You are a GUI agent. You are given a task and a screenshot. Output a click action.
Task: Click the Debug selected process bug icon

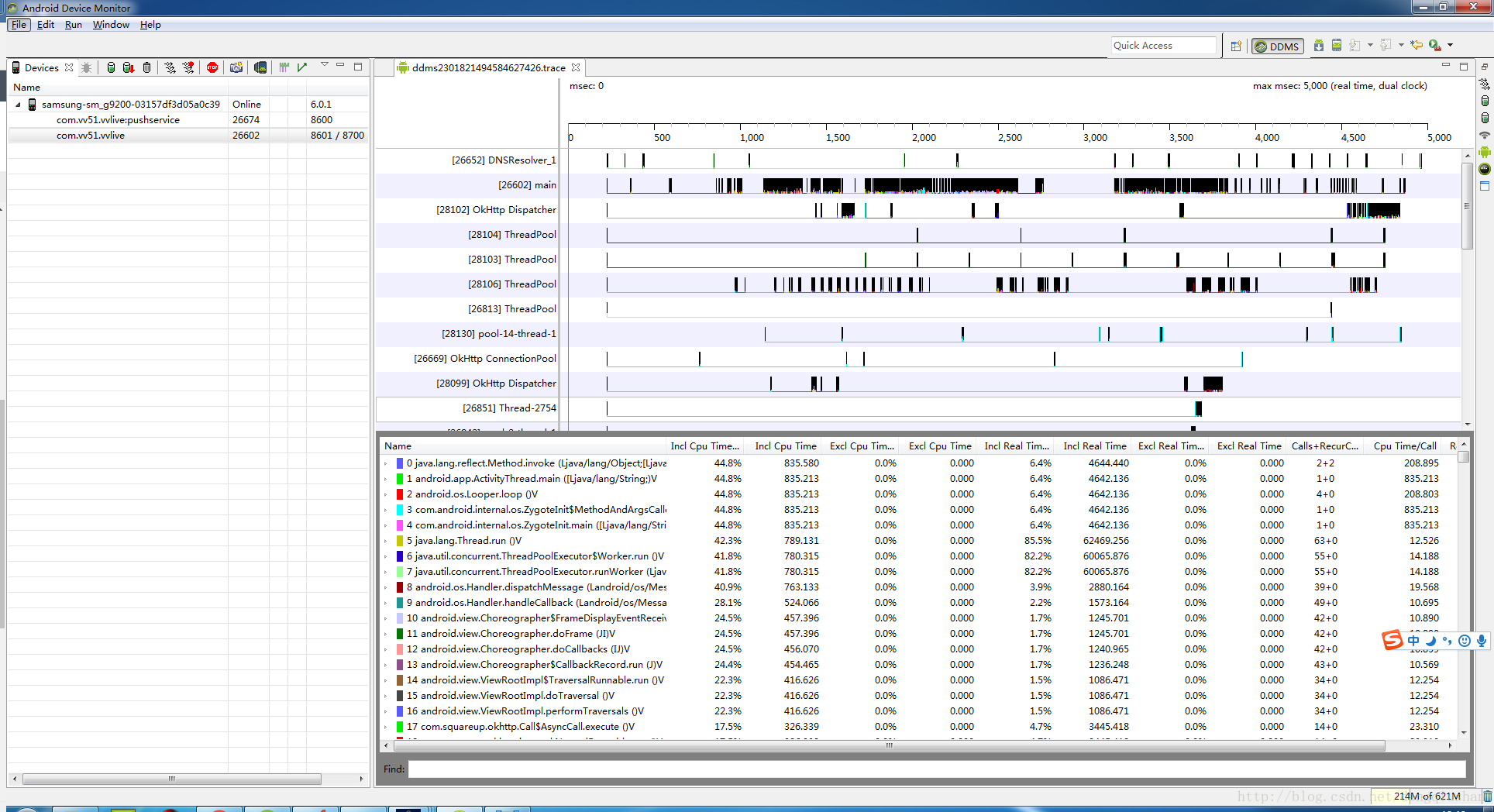(x=87, y=67)
